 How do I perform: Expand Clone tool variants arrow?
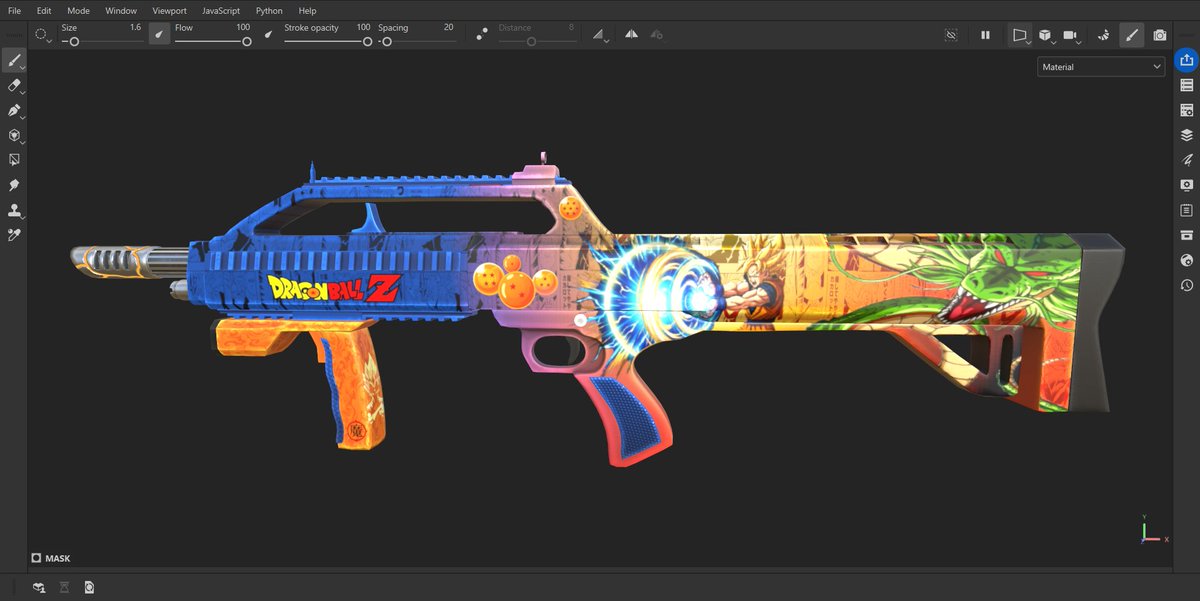click(x=23, y=218)
